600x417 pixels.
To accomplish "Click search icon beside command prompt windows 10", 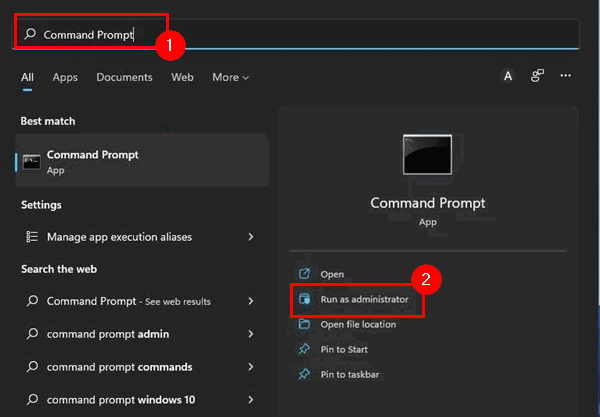I will (33, 399).
